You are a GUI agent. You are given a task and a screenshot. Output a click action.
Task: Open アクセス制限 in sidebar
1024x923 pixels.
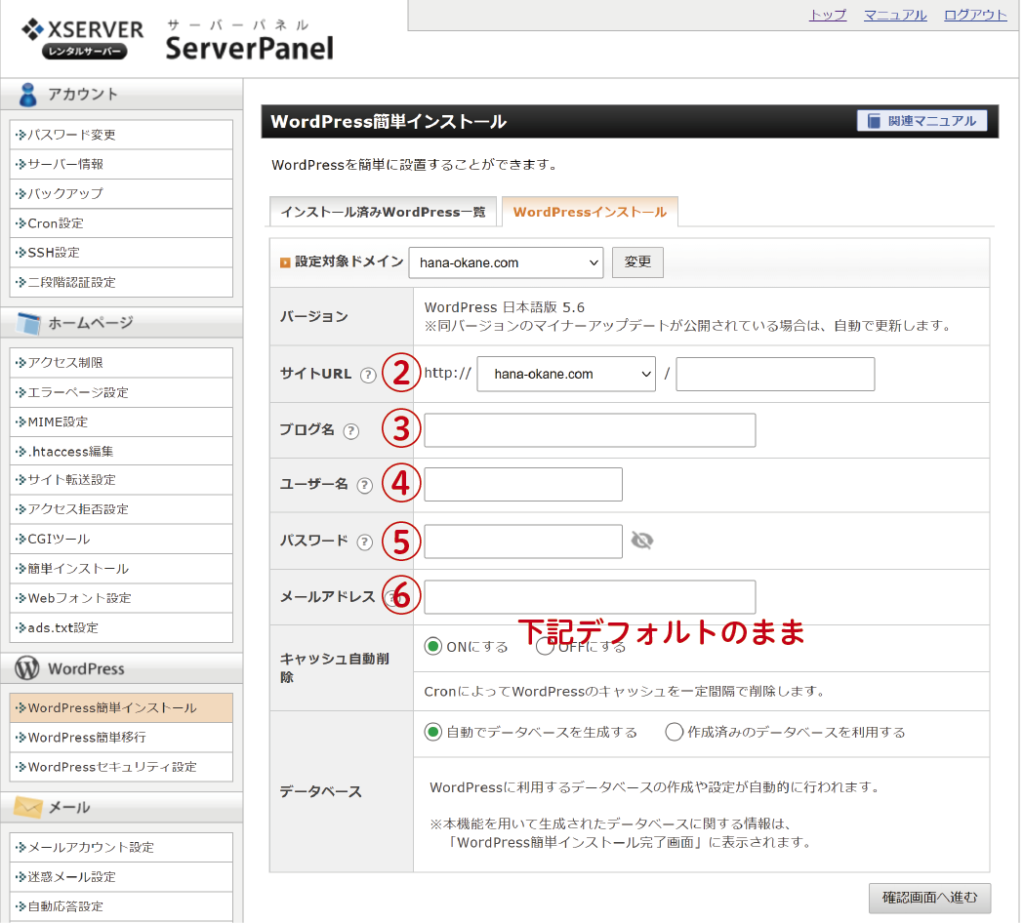(x=121, y=363)
